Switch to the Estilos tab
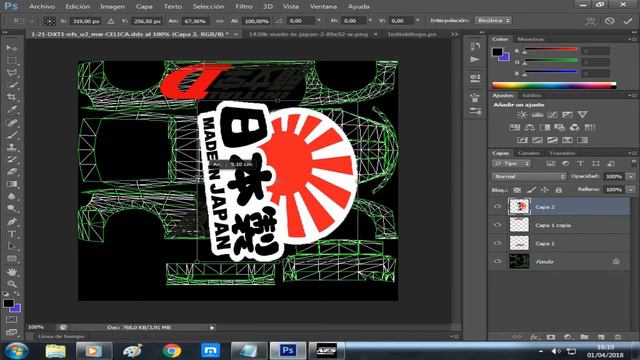The height and width of the screenshot is (360, 640). pos(532,96)
